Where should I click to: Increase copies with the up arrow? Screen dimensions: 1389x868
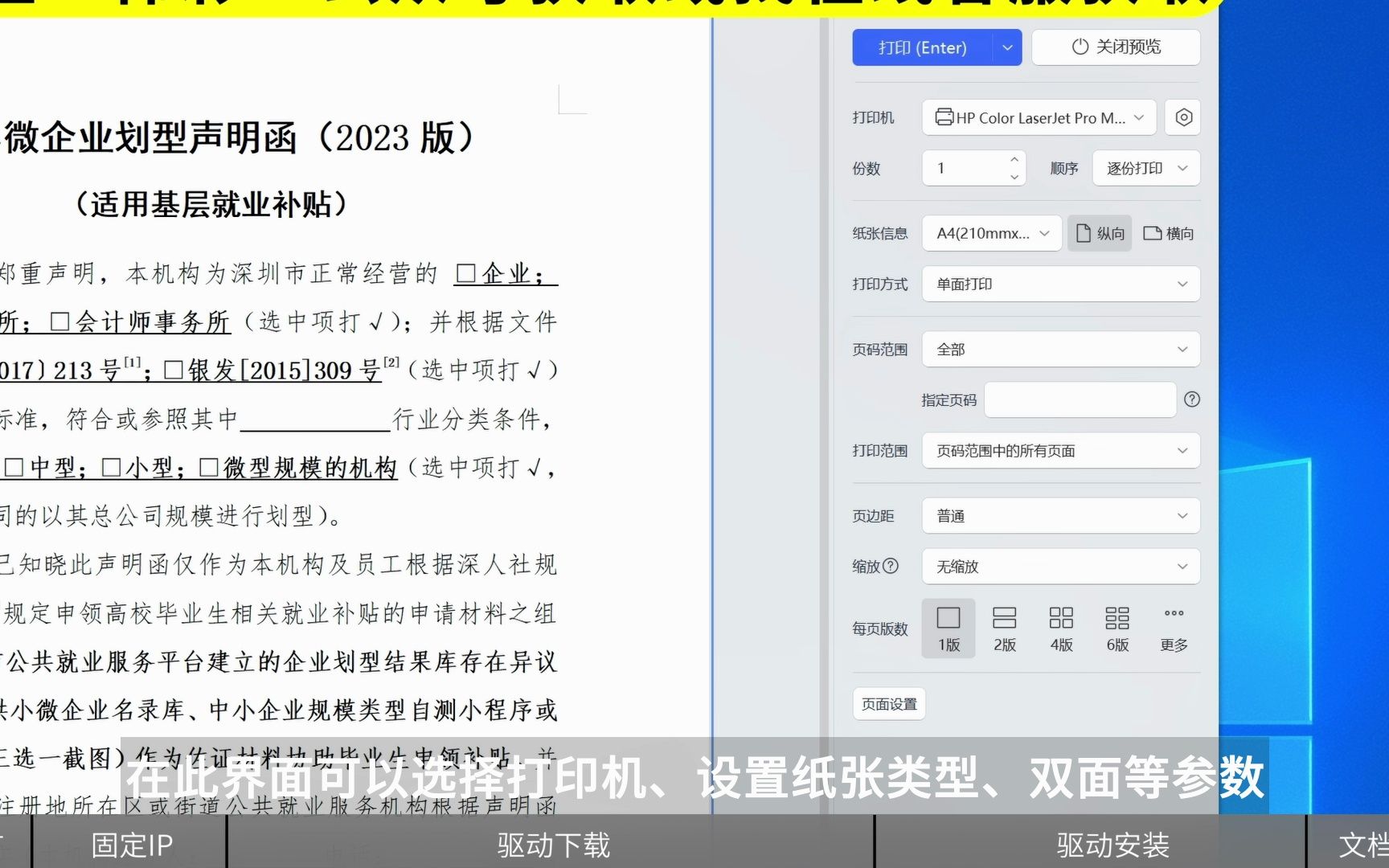coord(1014,159)
